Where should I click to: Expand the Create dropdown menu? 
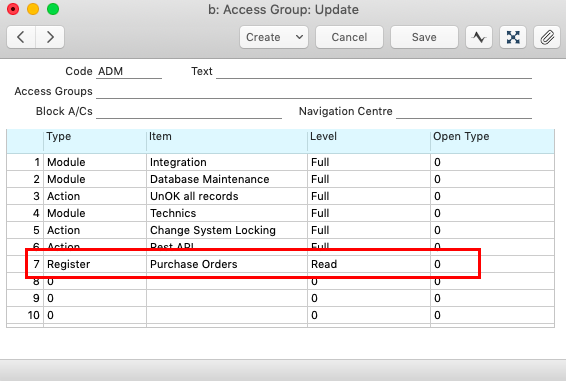click(274, 37)
